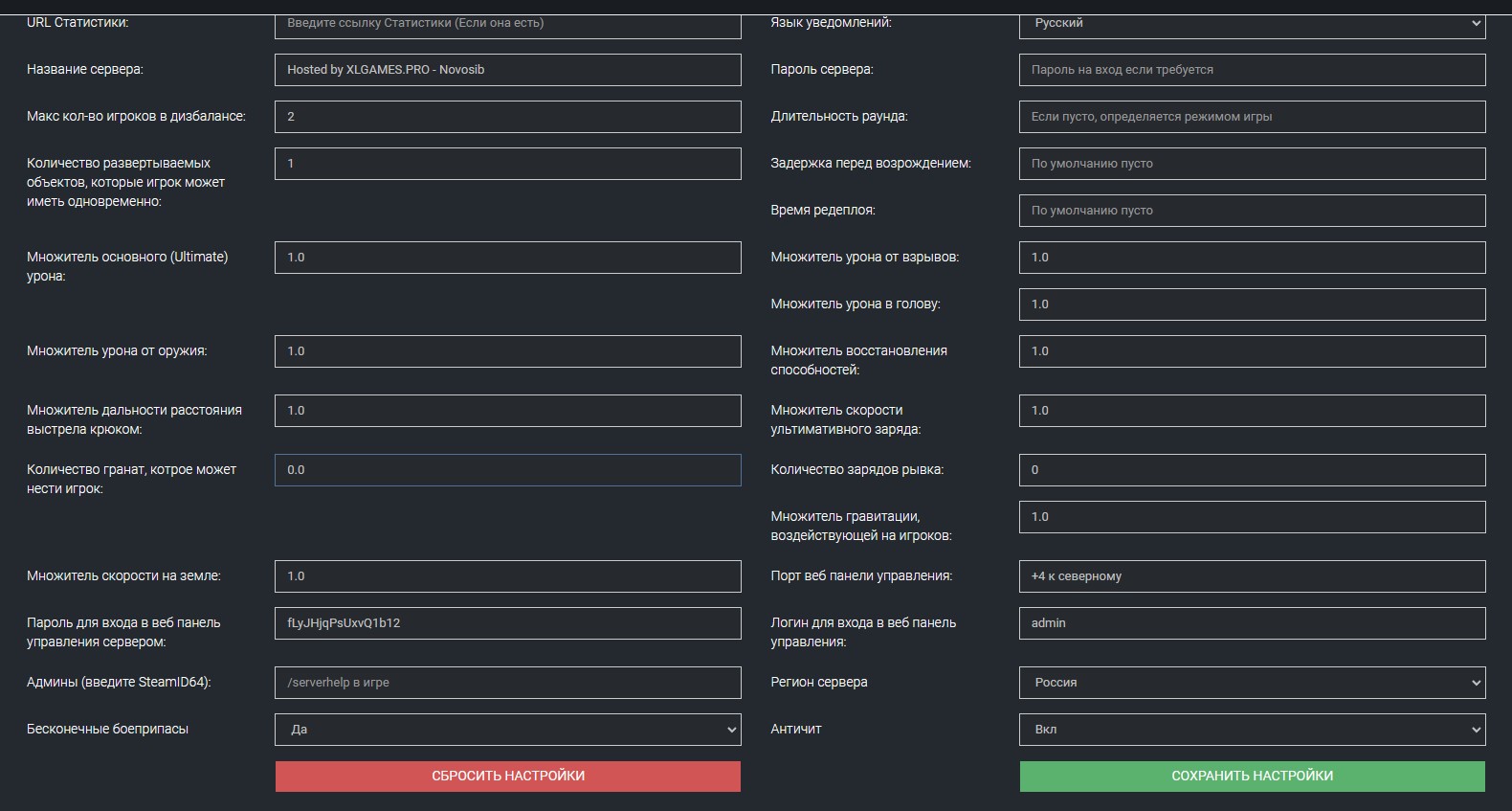
Task: Focus the URL Статистики input field
Action: pyautogui.click(x=507, y=23)
